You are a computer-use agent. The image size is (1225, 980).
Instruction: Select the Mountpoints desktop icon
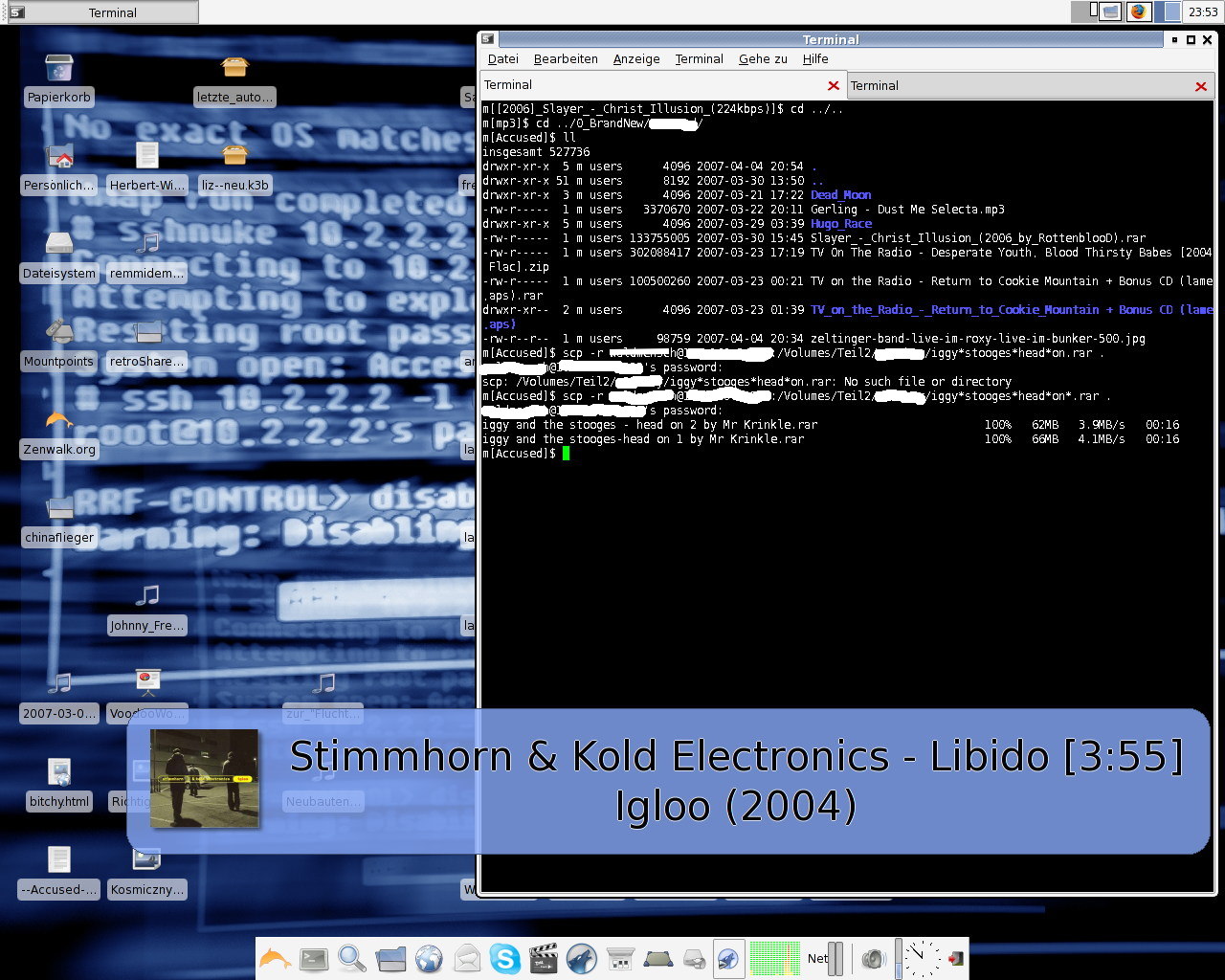(x=59, y=343)
